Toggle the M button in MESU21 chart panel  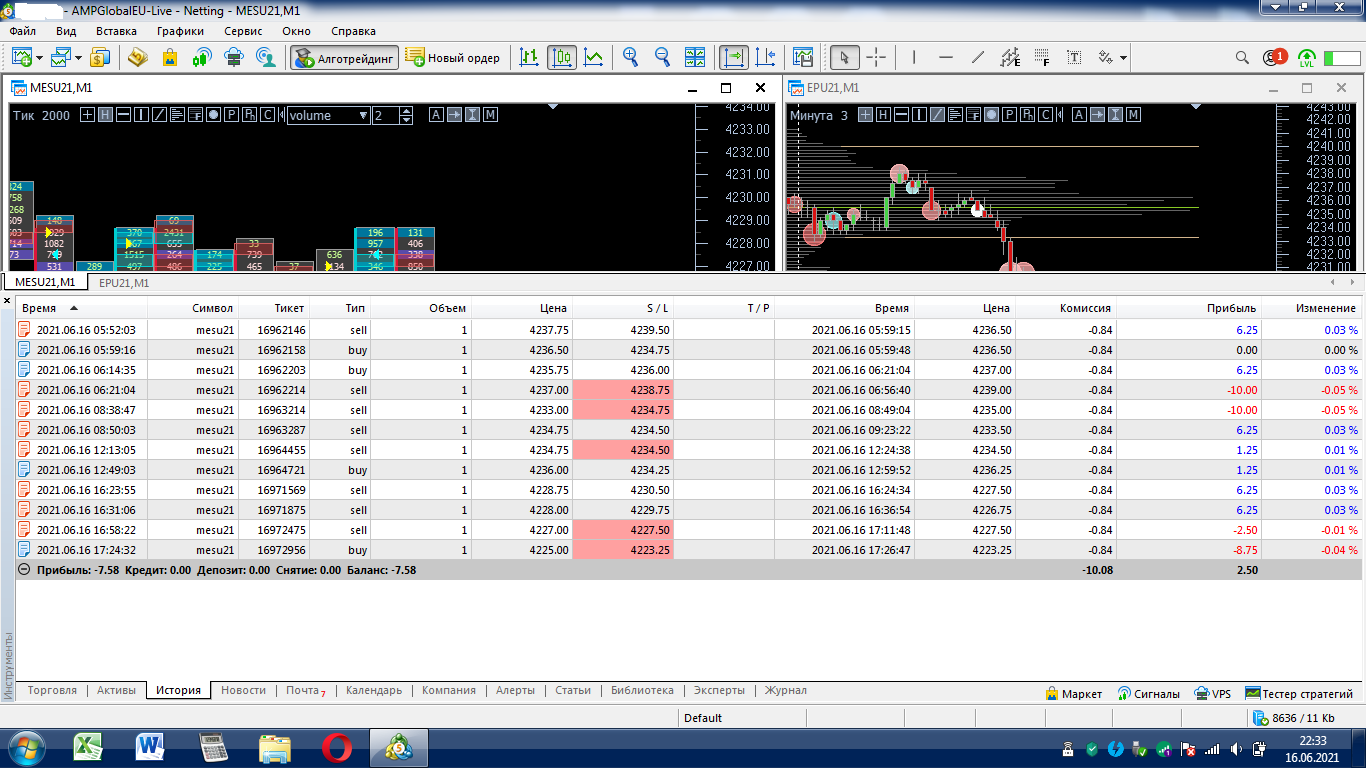[x=490, y=115]
